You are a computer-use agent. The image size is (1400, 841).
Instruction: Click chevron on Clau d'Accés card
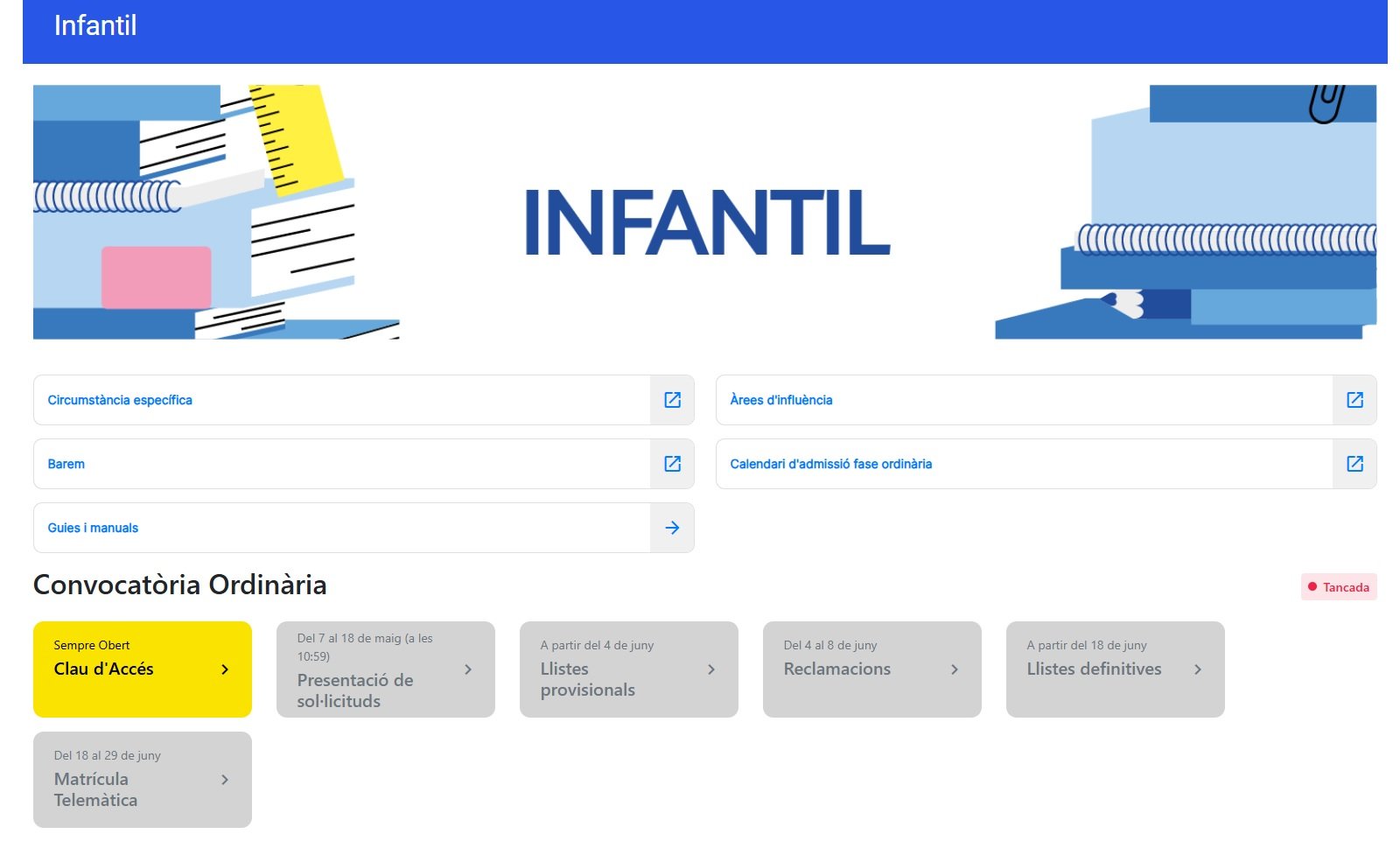[225, 669]
